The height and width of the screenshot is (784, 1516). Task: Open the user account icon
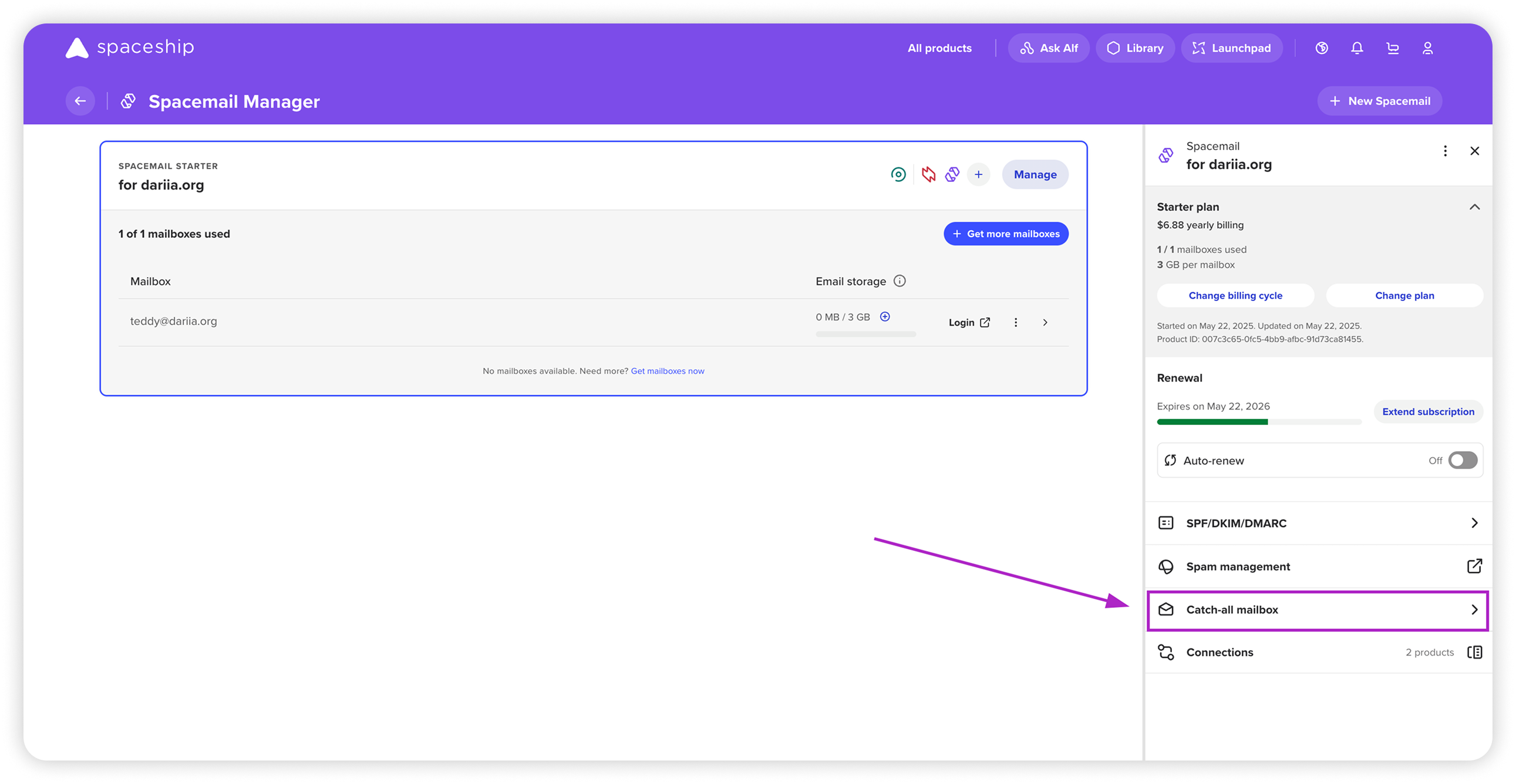pyautogui.click(x=1428, y=48)
